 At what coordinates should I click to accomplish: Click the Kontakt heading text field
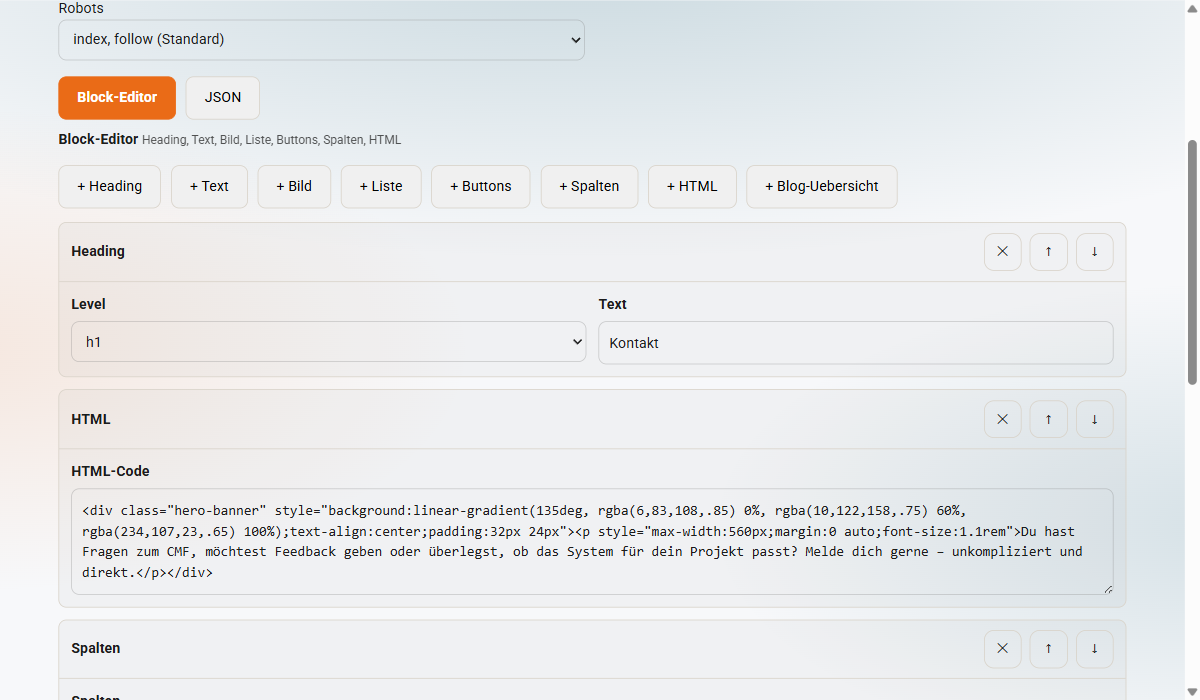855,342
